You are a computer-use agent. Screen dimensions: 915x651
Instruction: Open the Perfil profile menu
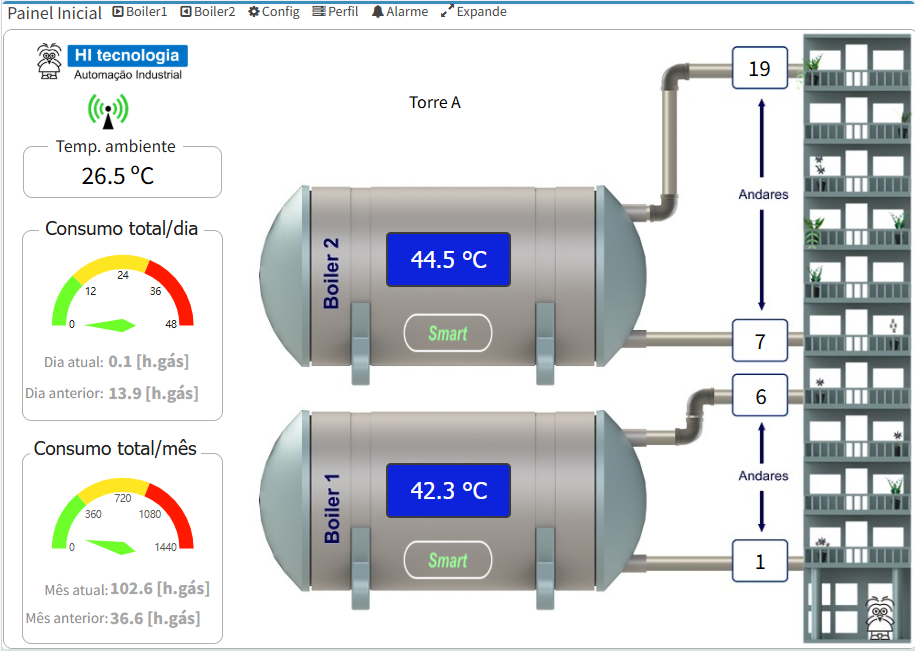[335, 12]
